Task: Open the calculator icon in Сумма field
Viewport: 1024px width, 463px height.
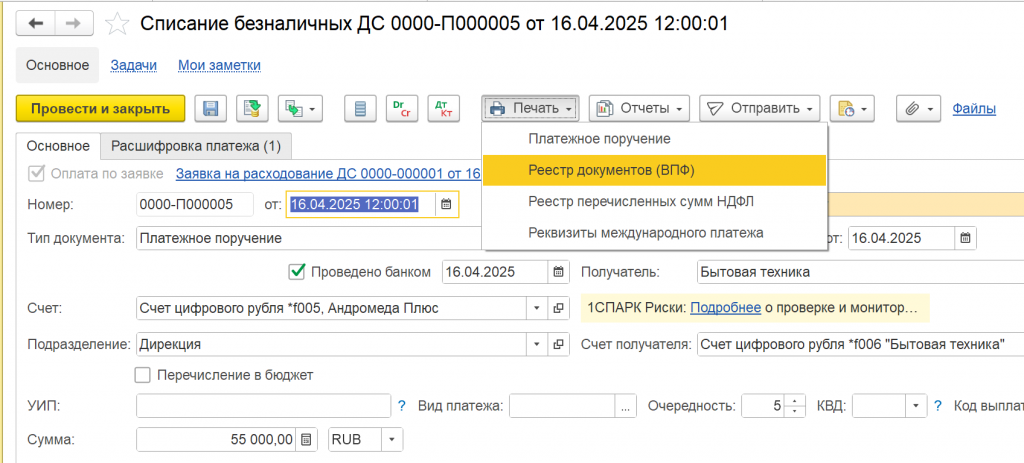Action: 306,439
